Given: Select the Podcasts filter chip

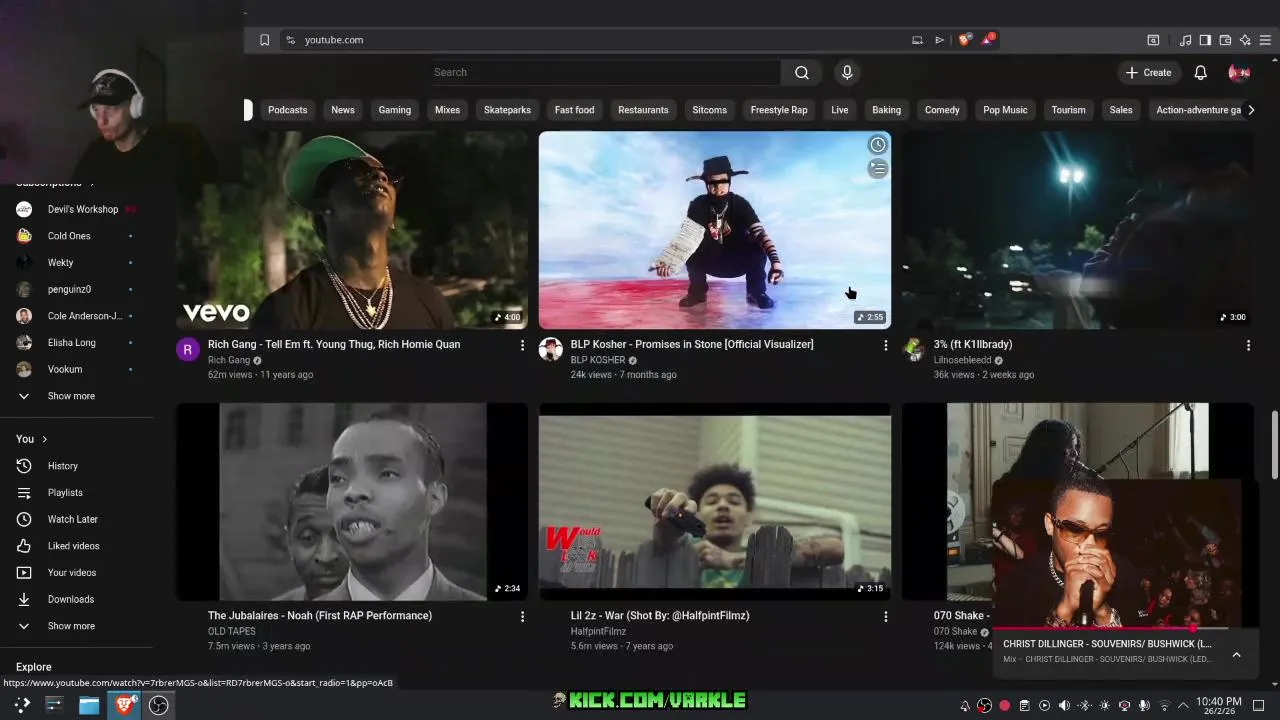Looking at the screenshot, I should [287, 110].
